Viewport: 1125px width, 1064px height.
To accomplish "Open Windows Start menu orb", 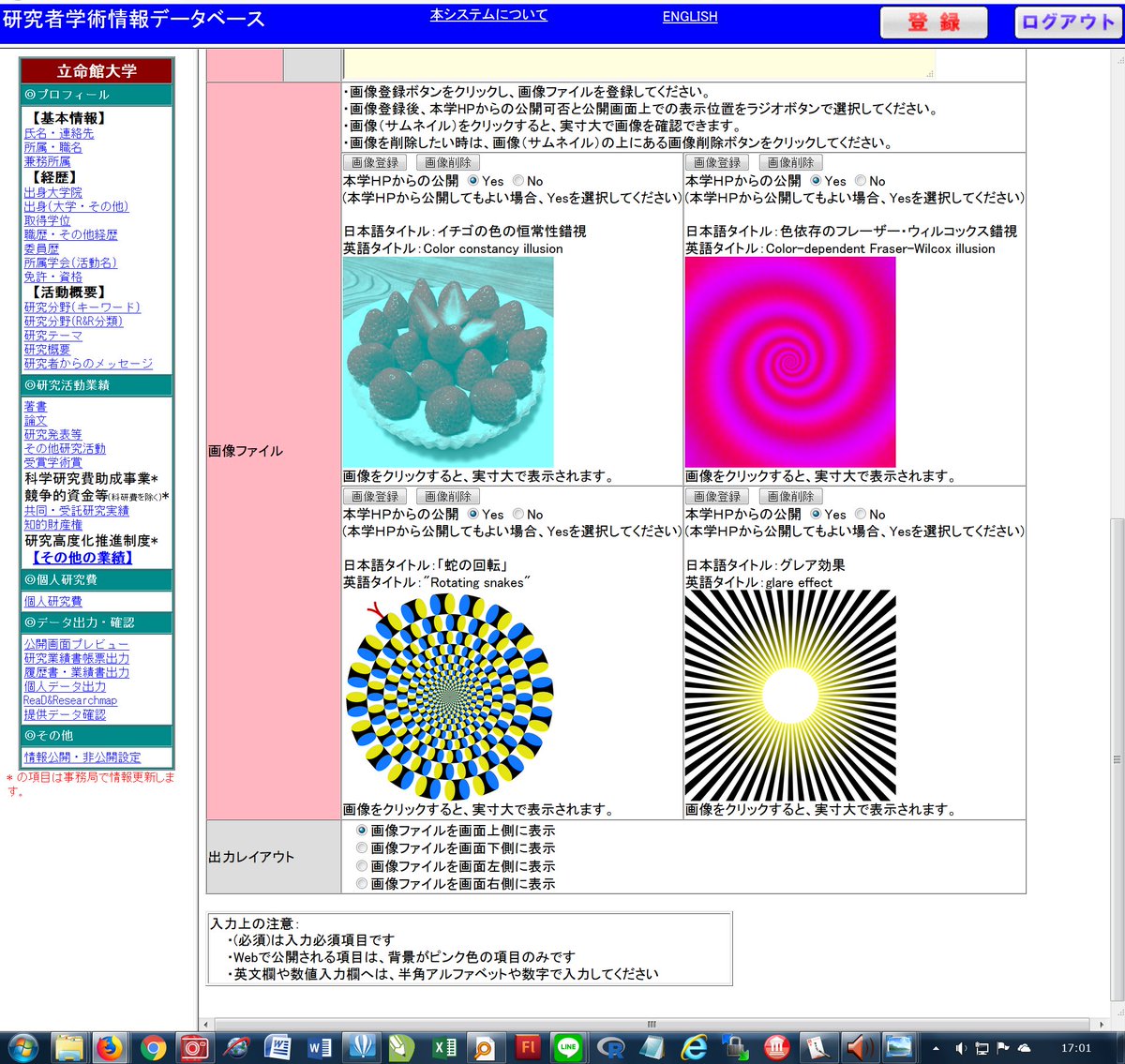I will click(x=22, y=1047).
